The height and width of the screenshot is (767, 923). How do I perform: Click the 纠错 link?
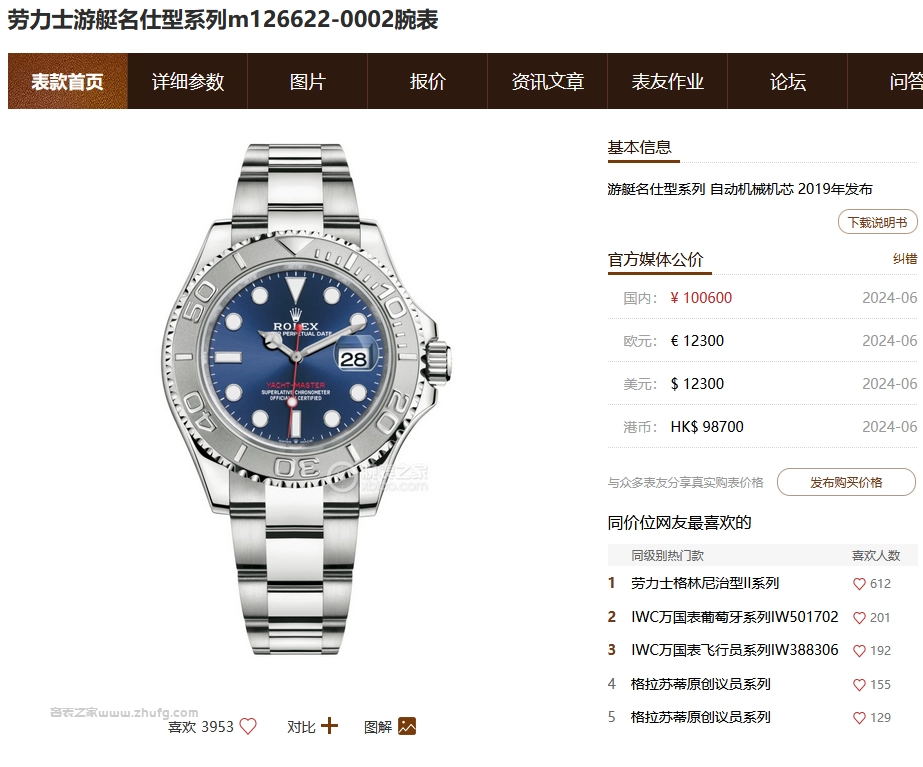pyautogui.click(x=905, y=258)
